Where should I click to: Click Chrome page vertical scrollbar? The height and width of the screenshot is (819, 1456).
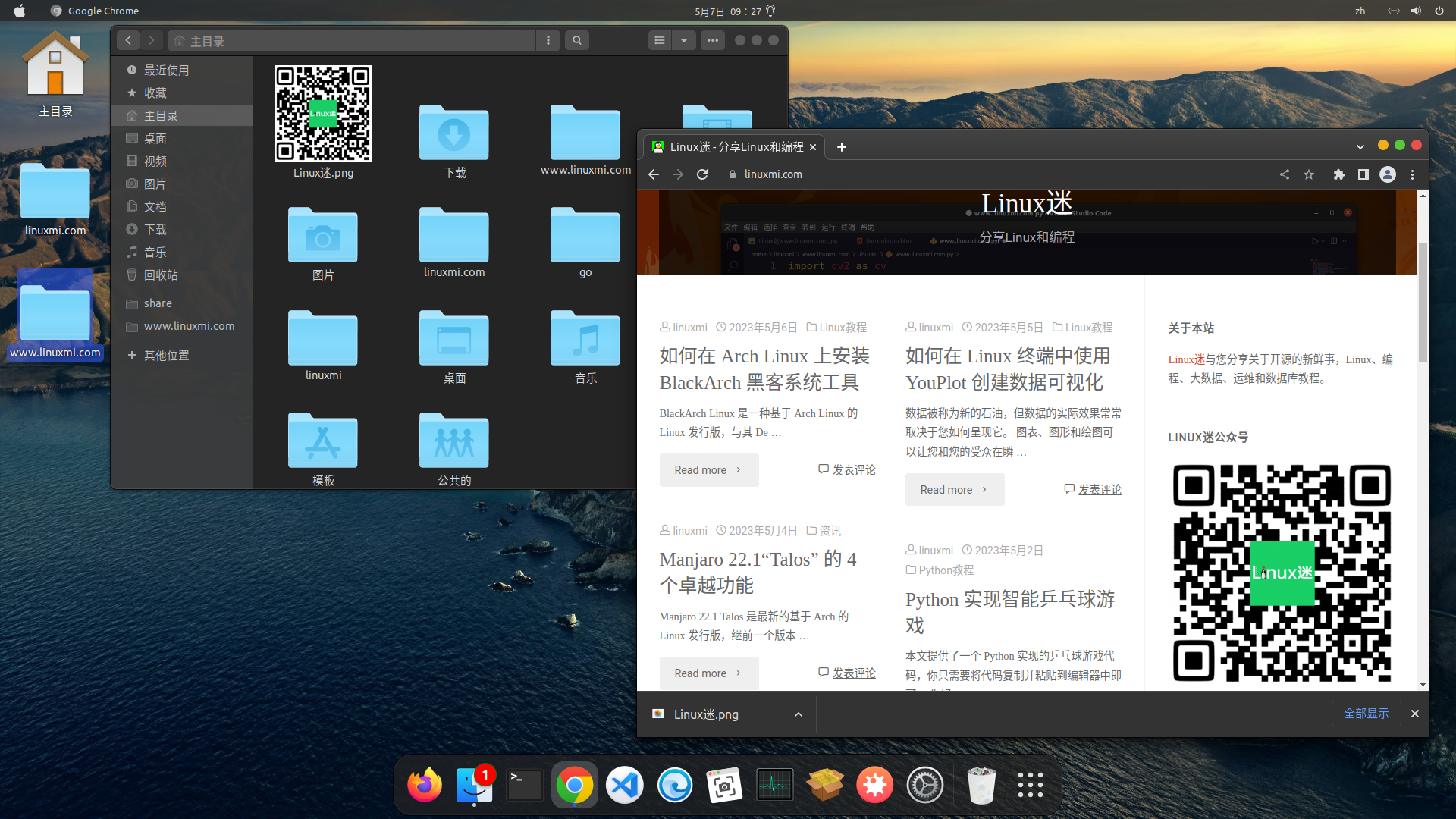[1423, 303]
